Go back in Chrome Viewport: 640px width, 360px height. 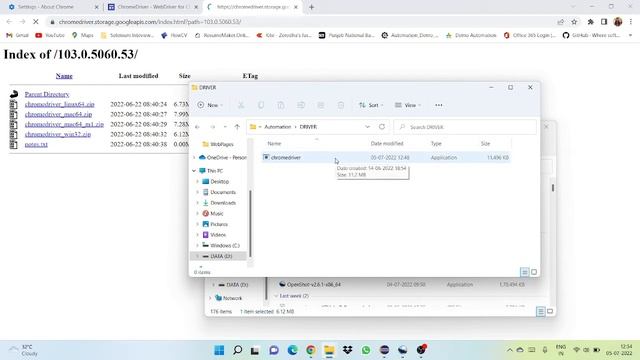9,22
